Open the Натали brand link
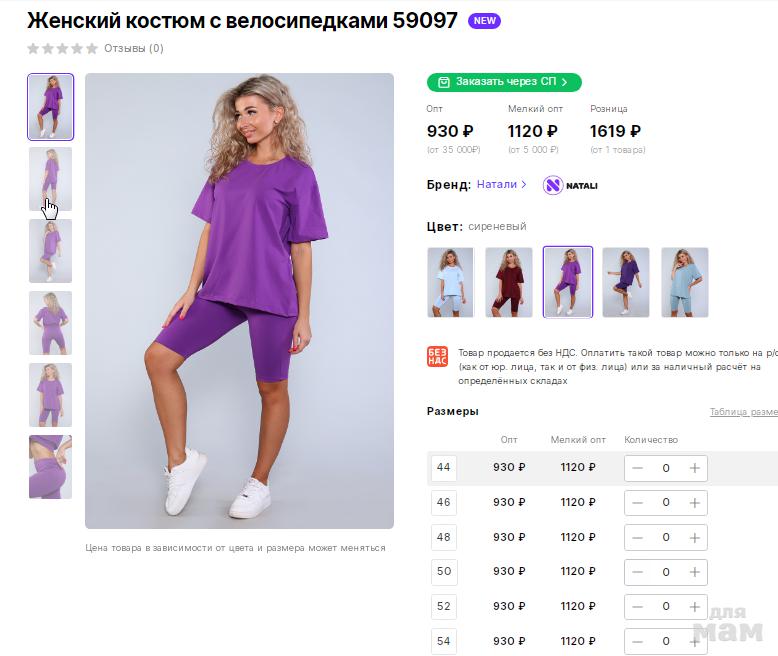 (501, 185)
